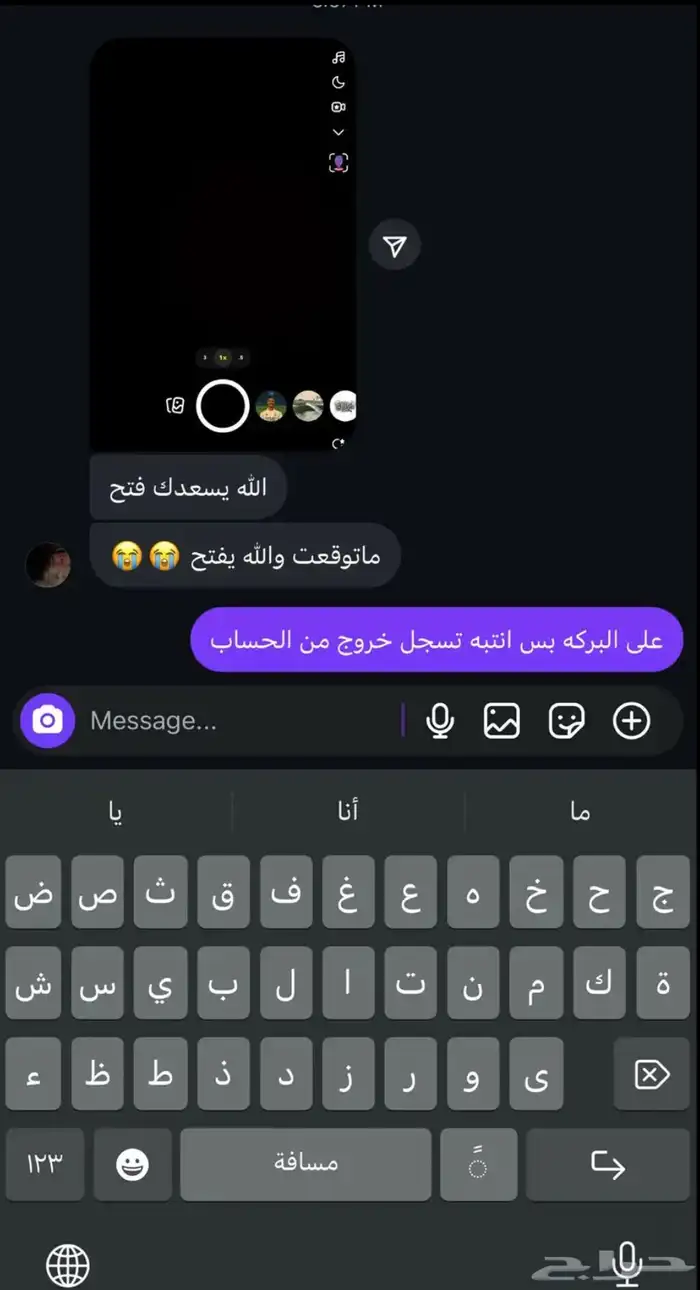Open the photo gallery icon

tap(502, 721)
